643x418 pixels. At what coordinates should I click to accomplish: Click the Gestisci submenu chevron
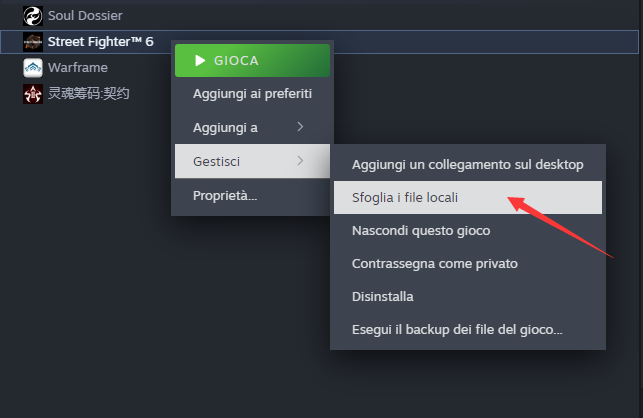(300, 160)
